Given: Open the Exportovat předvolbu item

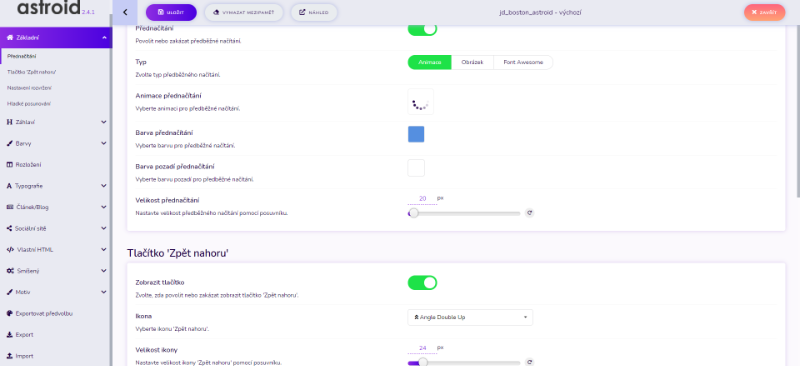Looking at the screenshot, I should 56,313.
